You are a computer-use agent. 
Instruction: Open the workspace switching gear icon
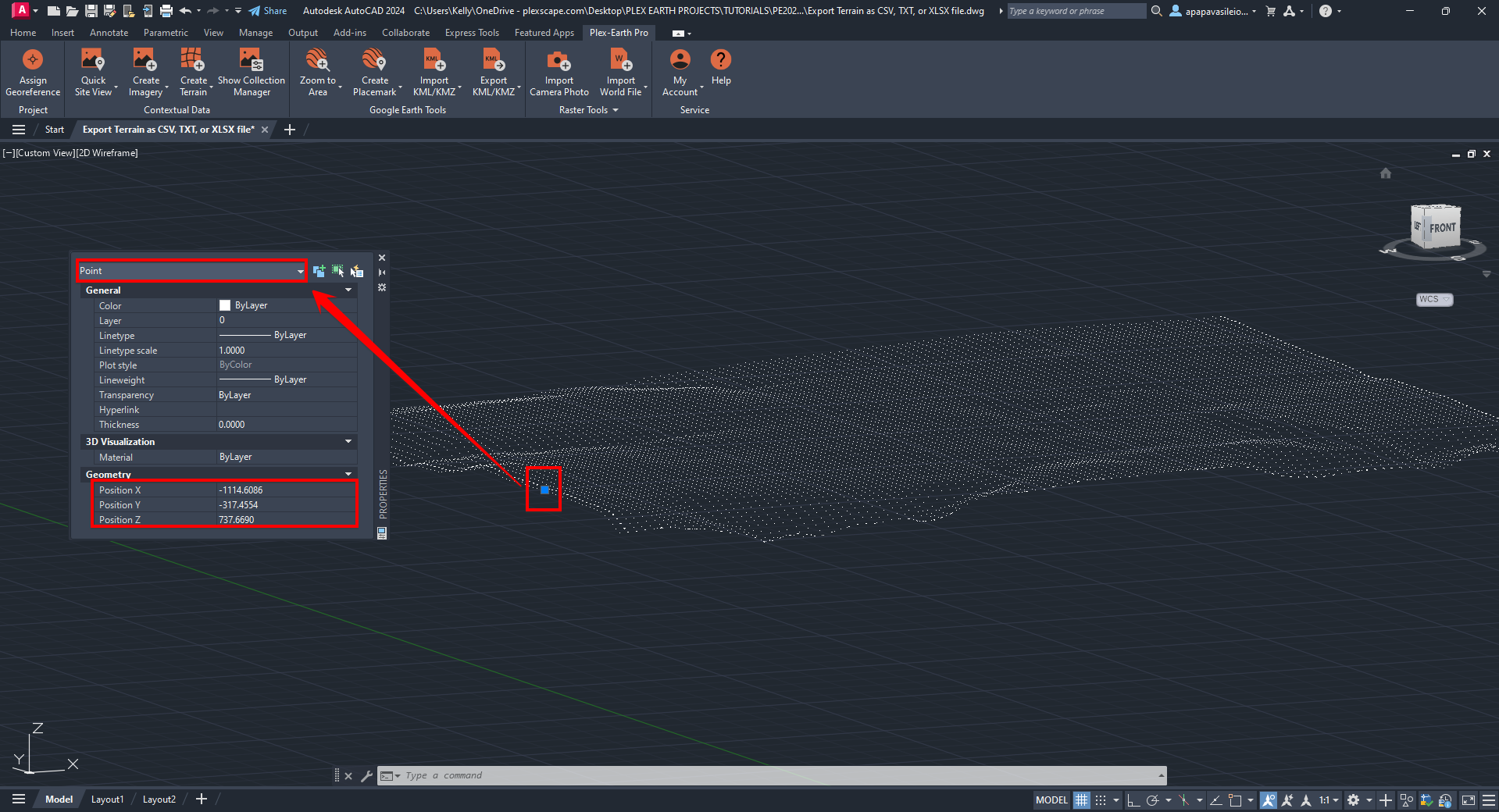coord(1354,800)
